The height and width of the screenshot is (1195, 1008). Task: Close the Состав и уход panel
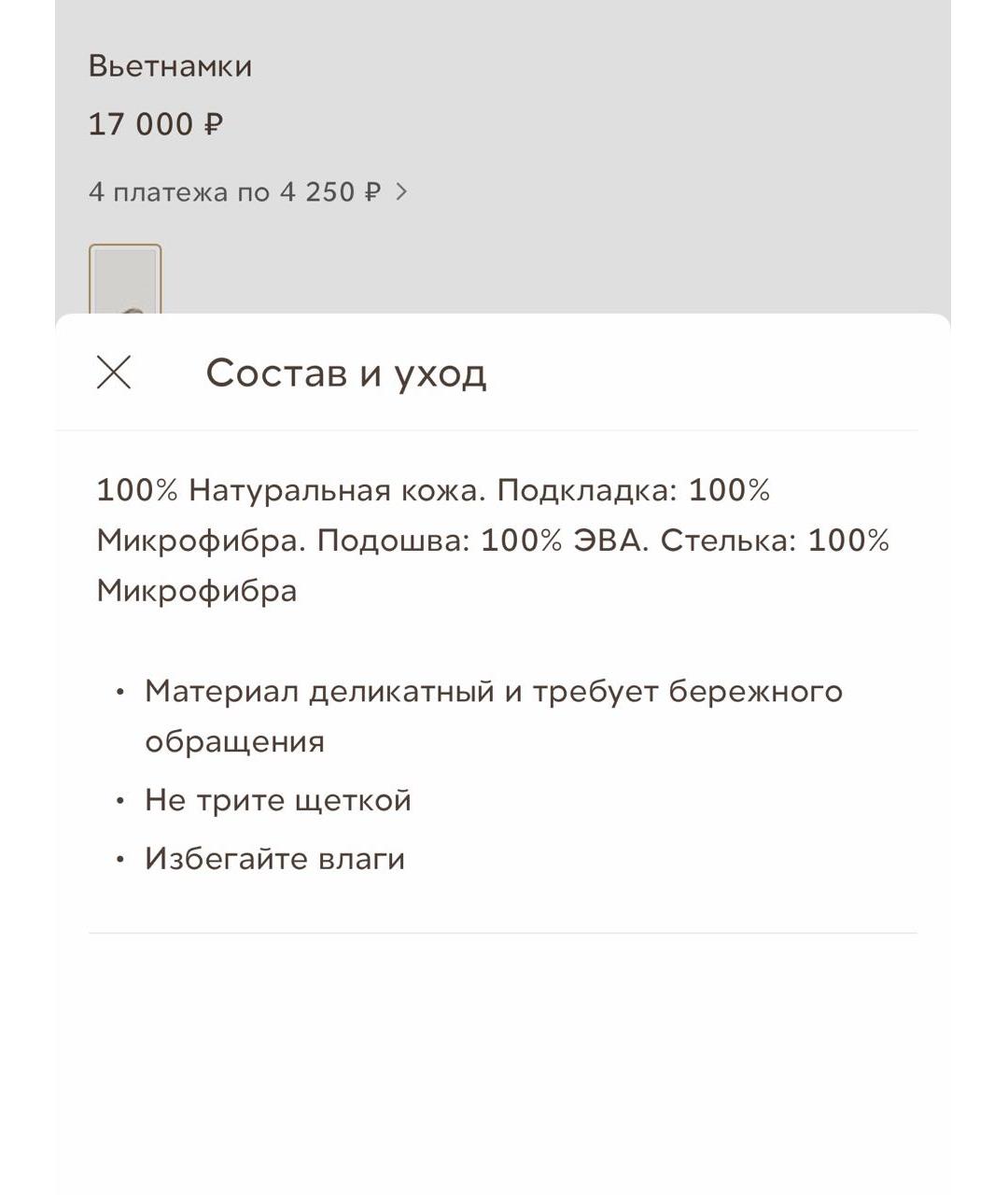click(x=114, y=373)
